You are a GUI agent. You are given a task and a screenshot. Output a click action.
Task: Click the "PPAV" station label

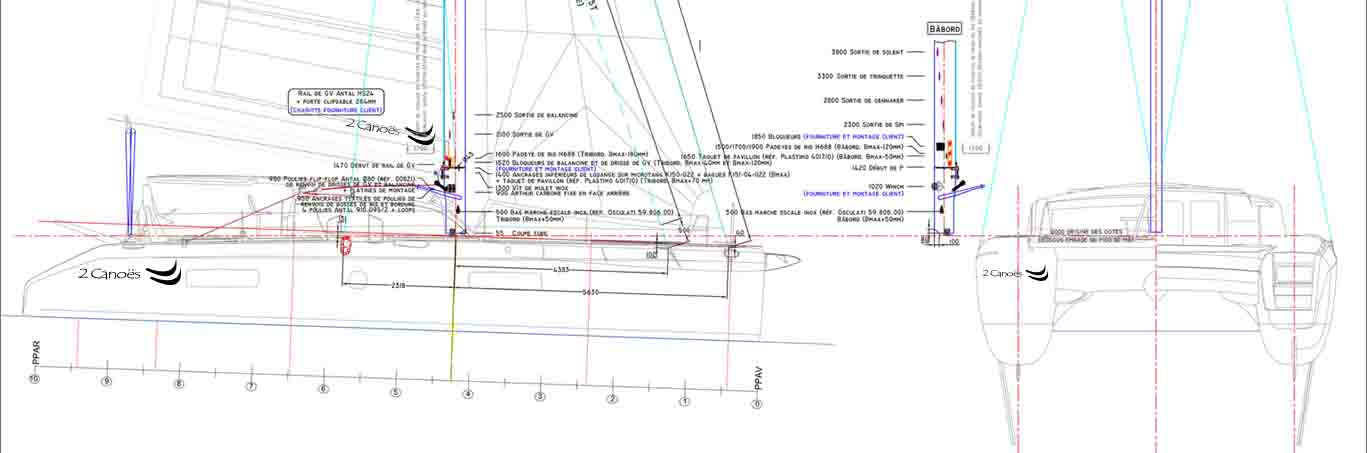click(757, 377)
